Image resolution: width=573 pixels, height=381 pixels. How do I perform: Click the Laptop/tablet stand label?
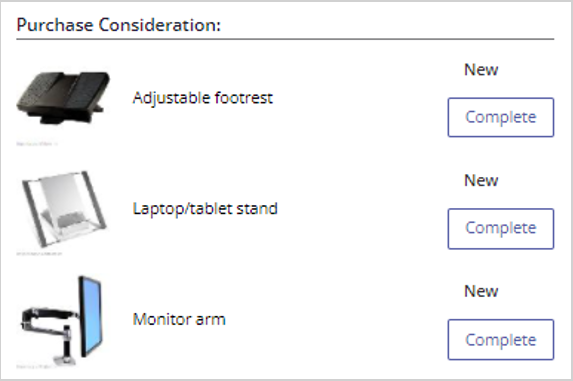(x=205, y=209)
